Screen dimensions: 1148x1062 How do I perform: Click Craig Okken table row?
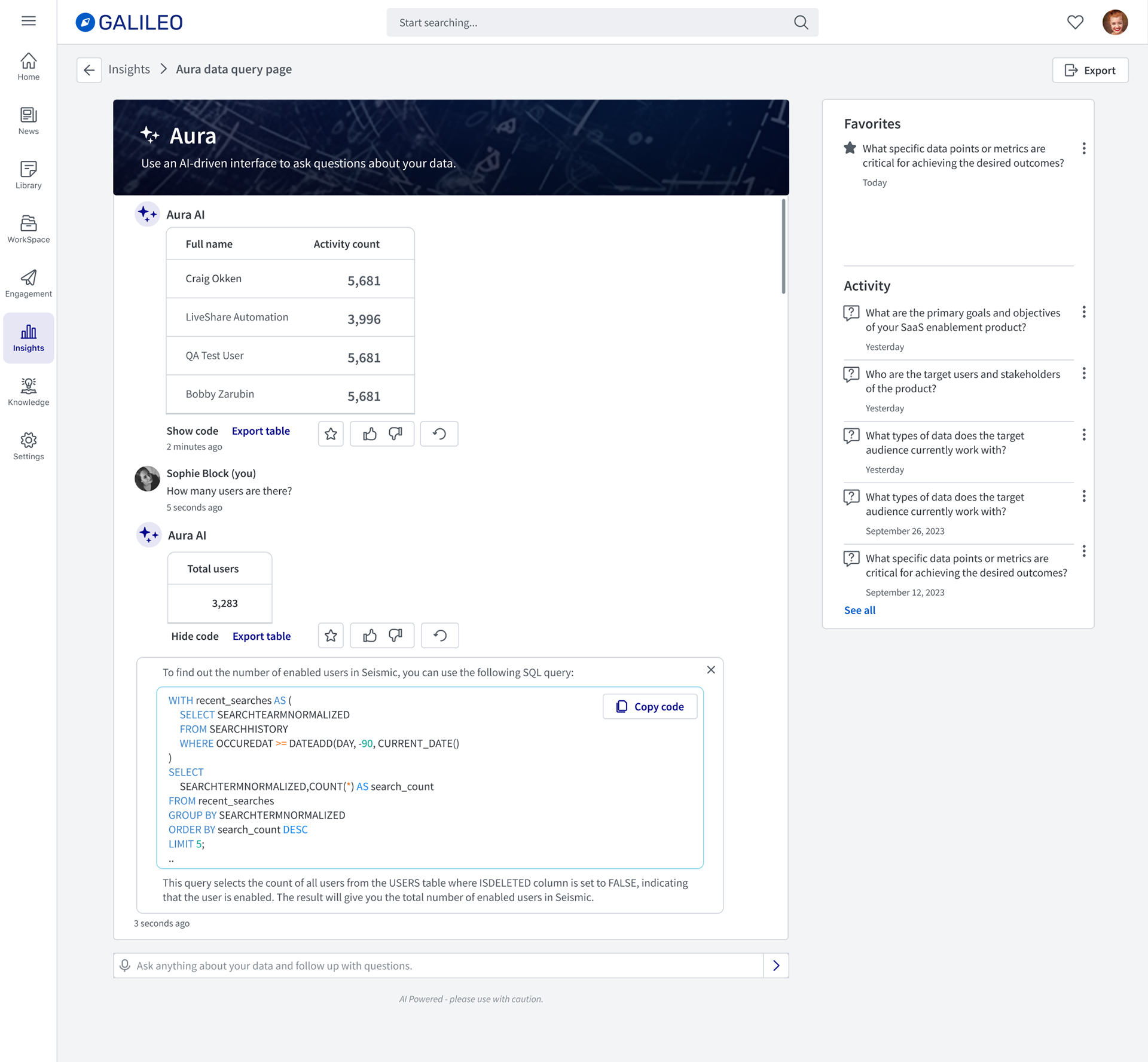point(290,279)
